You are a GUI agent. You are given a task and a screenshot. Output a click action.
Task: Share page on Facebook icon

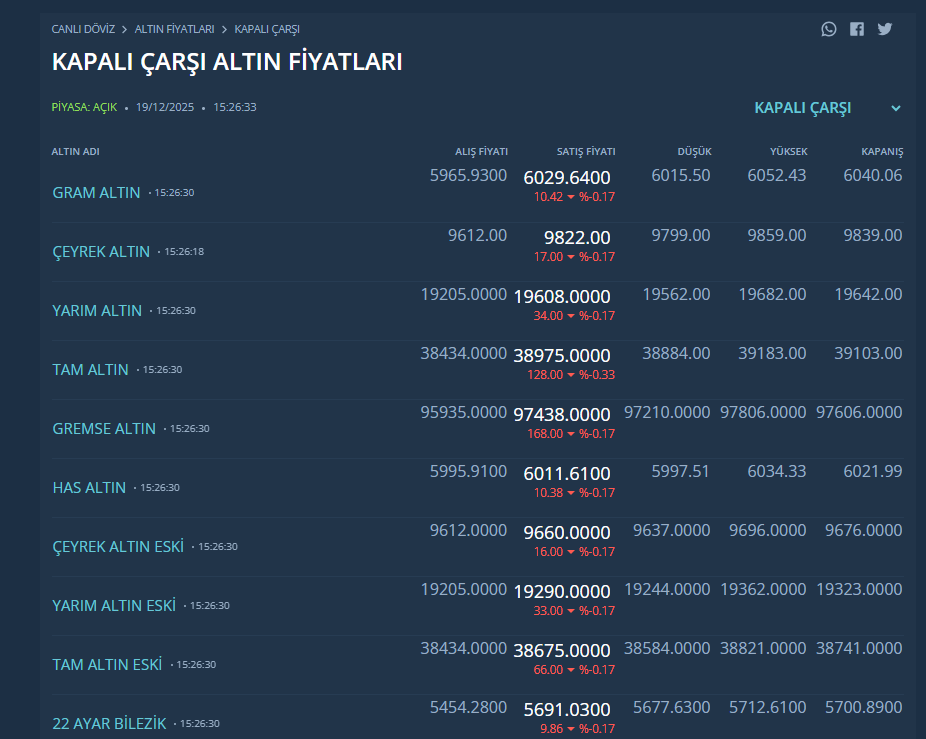(x=857, y=29)
